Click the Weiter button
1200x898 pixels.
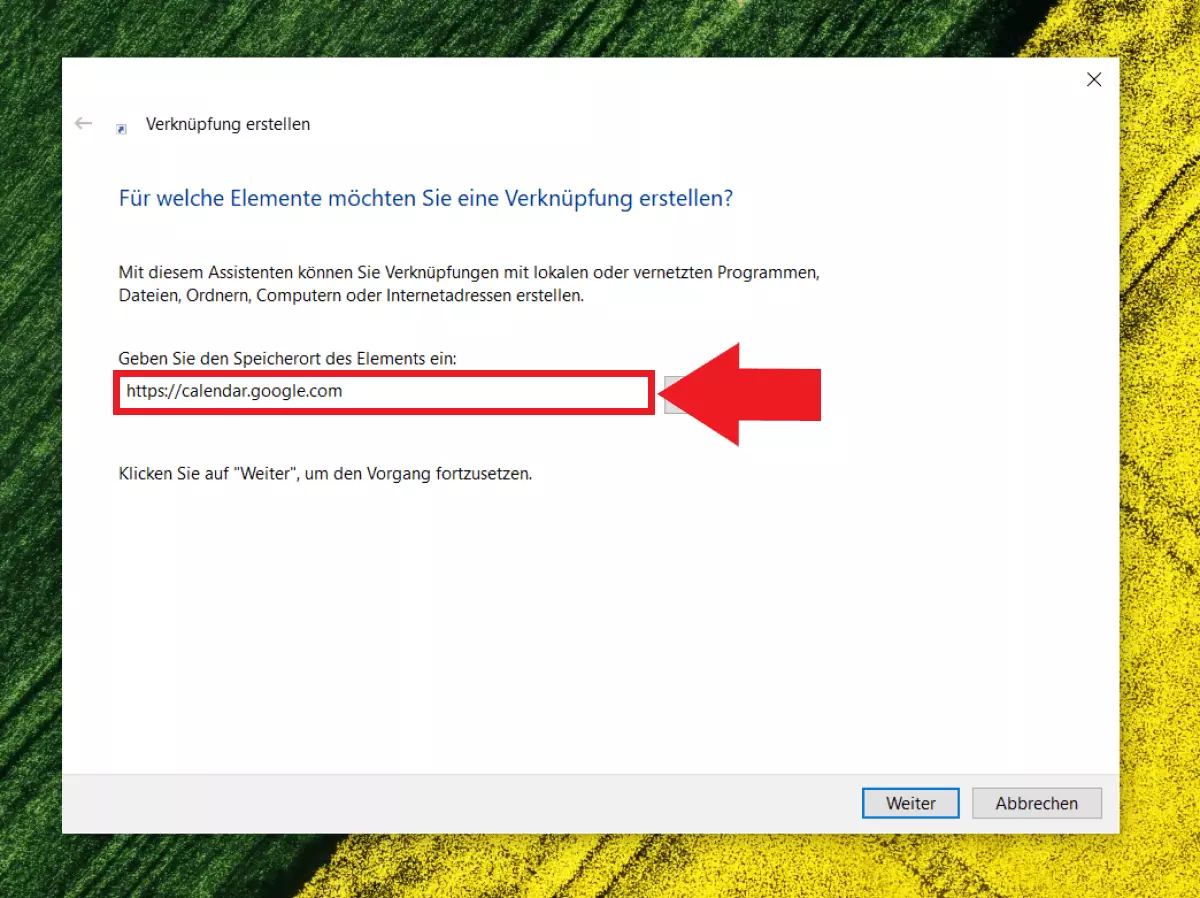pyautogui.click(x=910, y=803)
